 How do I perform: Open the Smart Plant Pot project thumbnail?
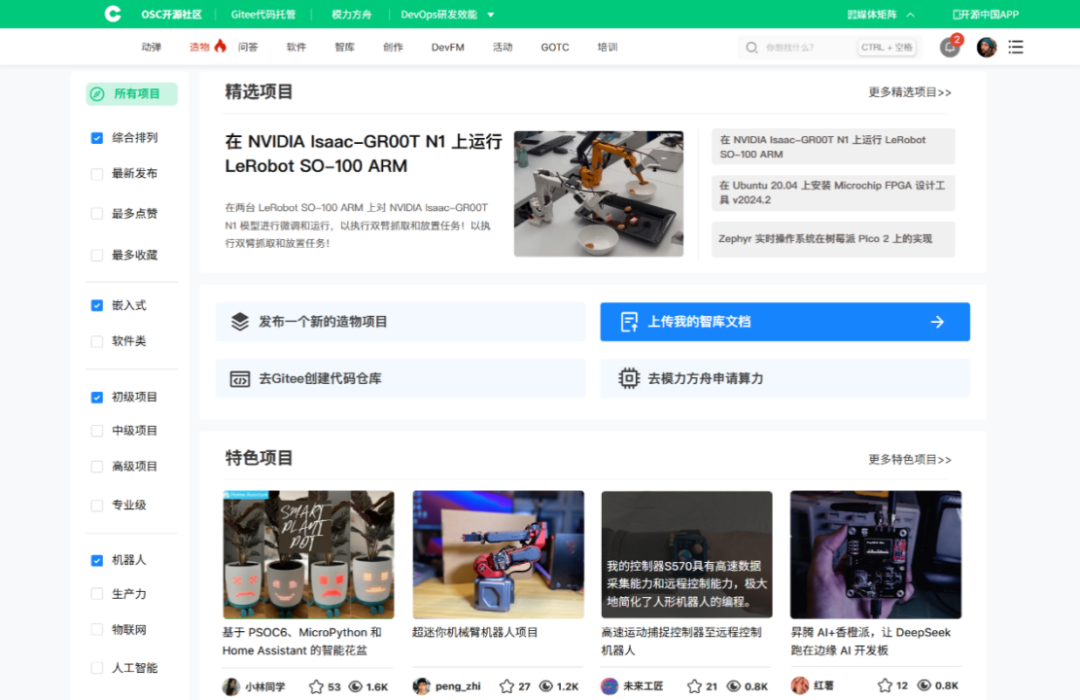[309, 555]
